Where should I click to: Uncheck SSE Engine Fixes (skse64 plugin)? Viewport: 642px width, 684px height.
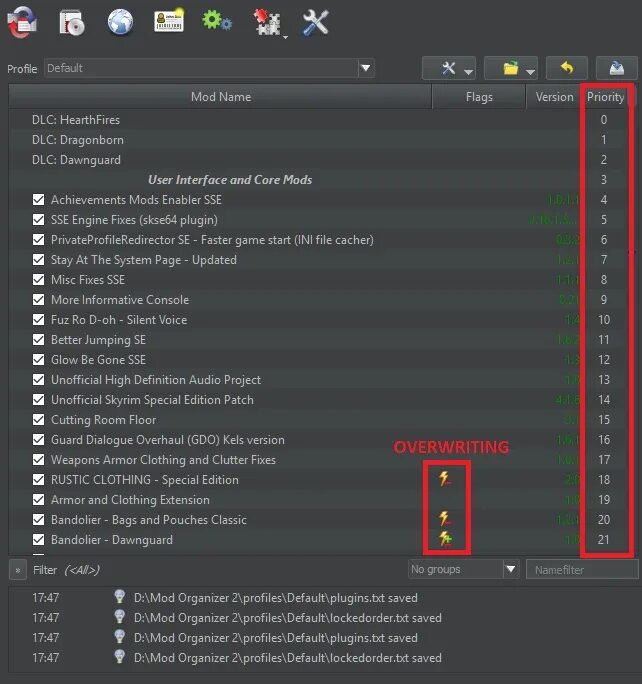(x=38, y=219)
